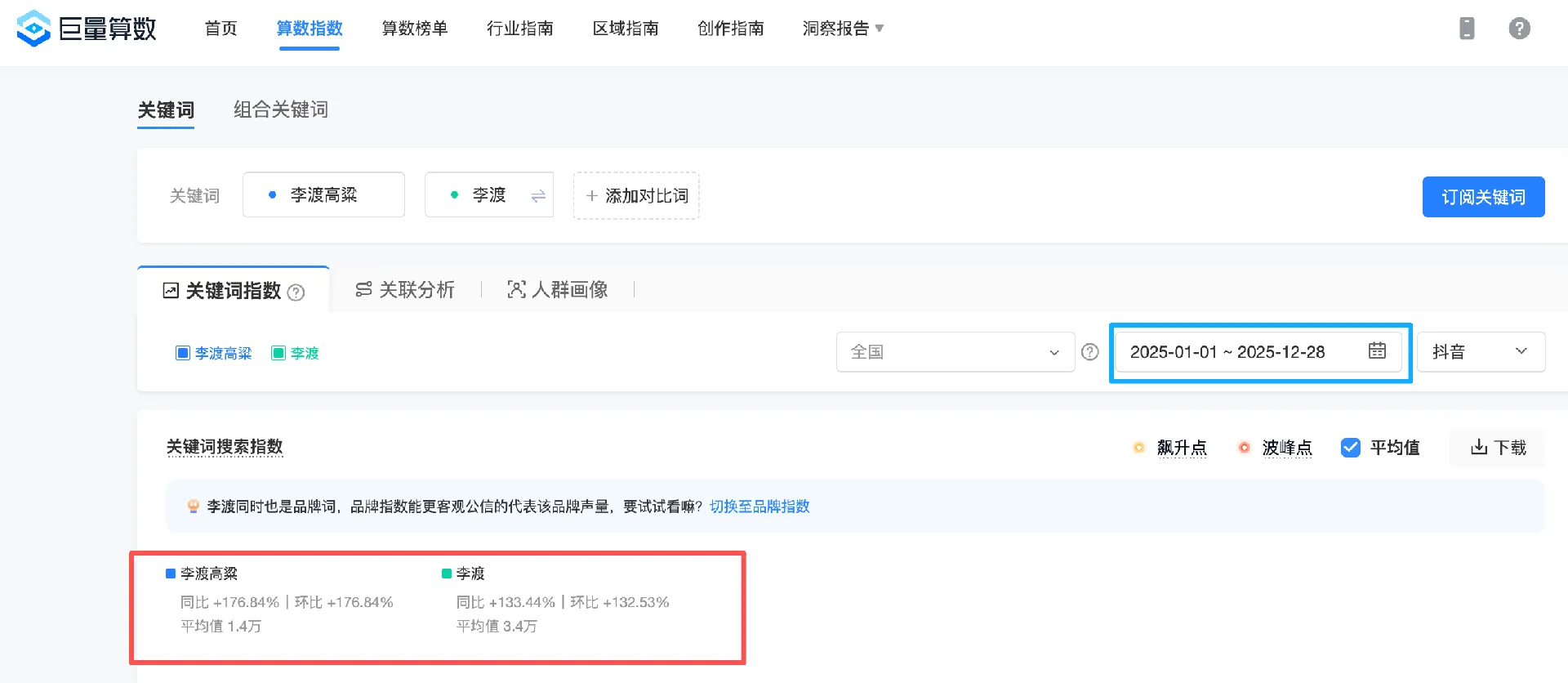
Task: Click the blue 李渡高粱 legend color square
Action: point(171,574)
